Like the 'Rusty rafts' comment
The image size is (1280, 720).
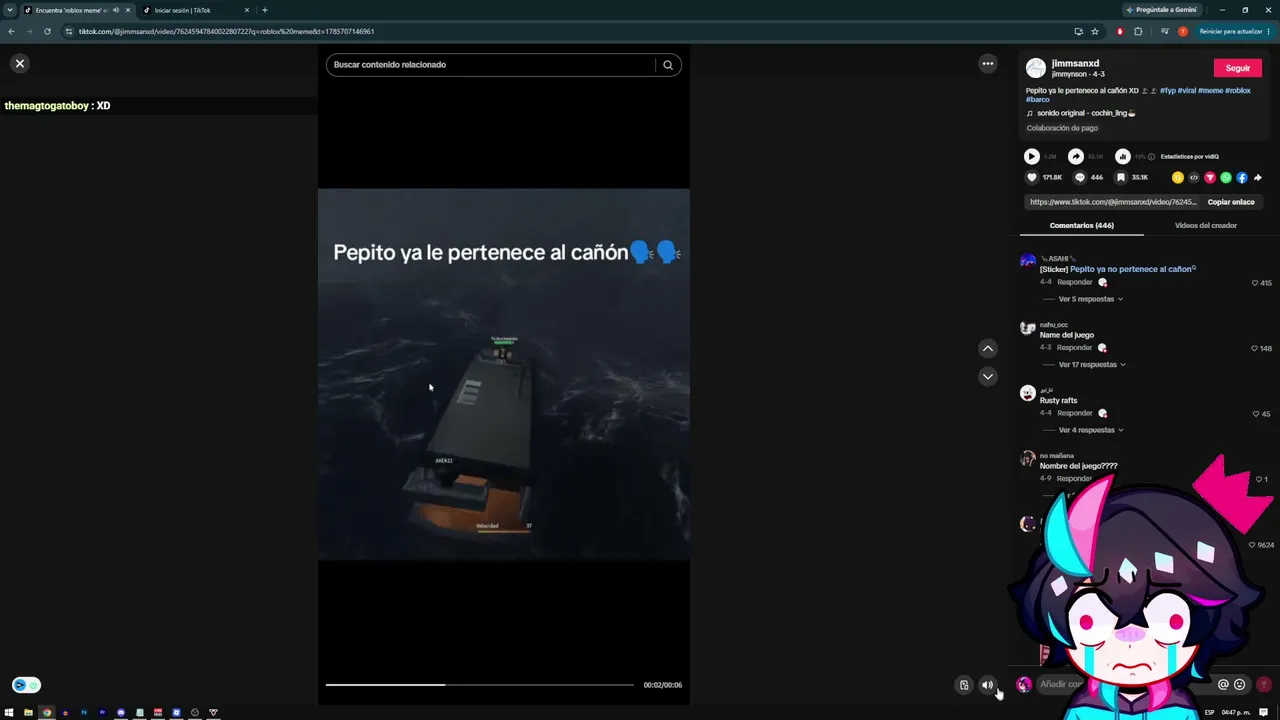point(1255,414)
